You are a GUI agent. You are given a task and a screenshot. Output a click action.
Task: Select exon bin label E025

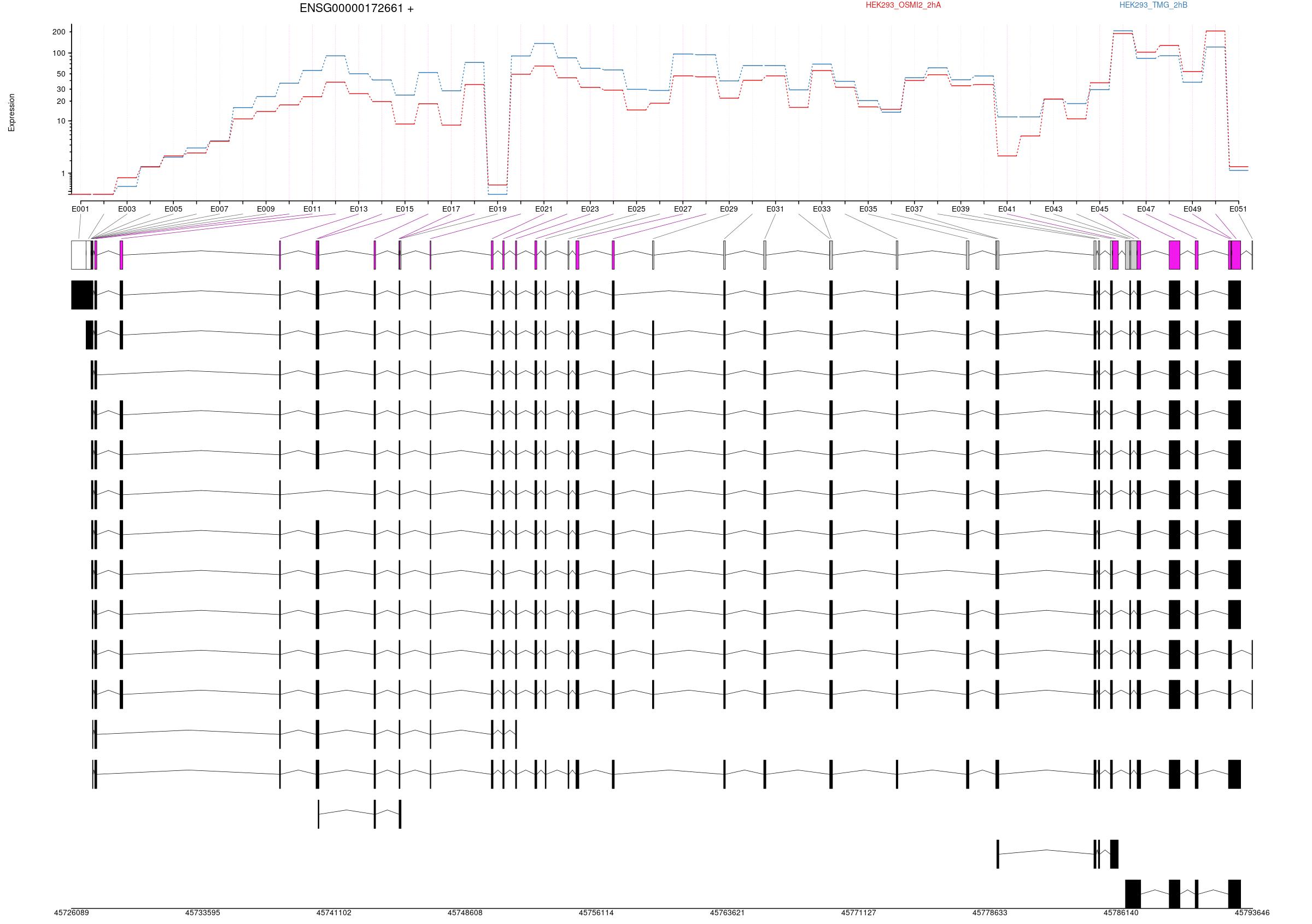(x=636, y=209)
